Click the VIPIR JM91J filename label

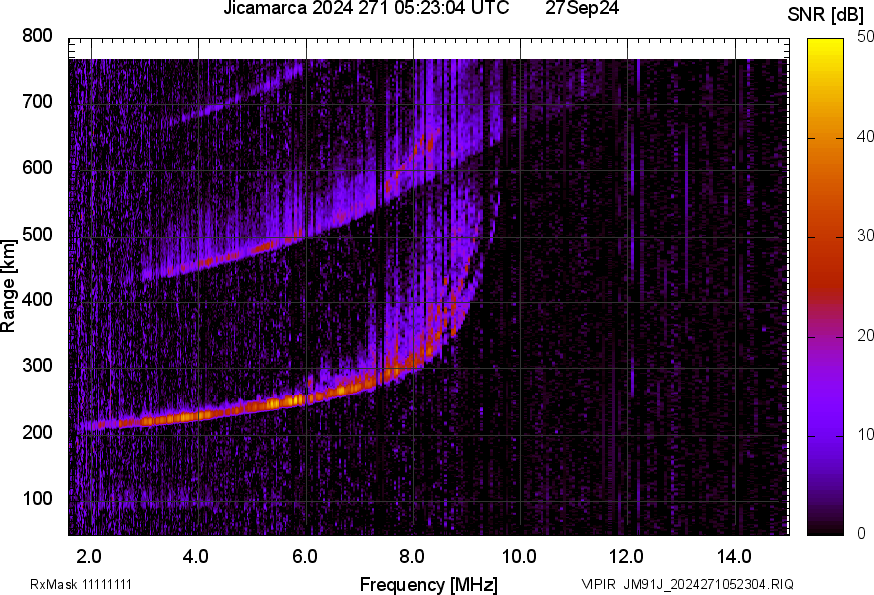(687, 584)
